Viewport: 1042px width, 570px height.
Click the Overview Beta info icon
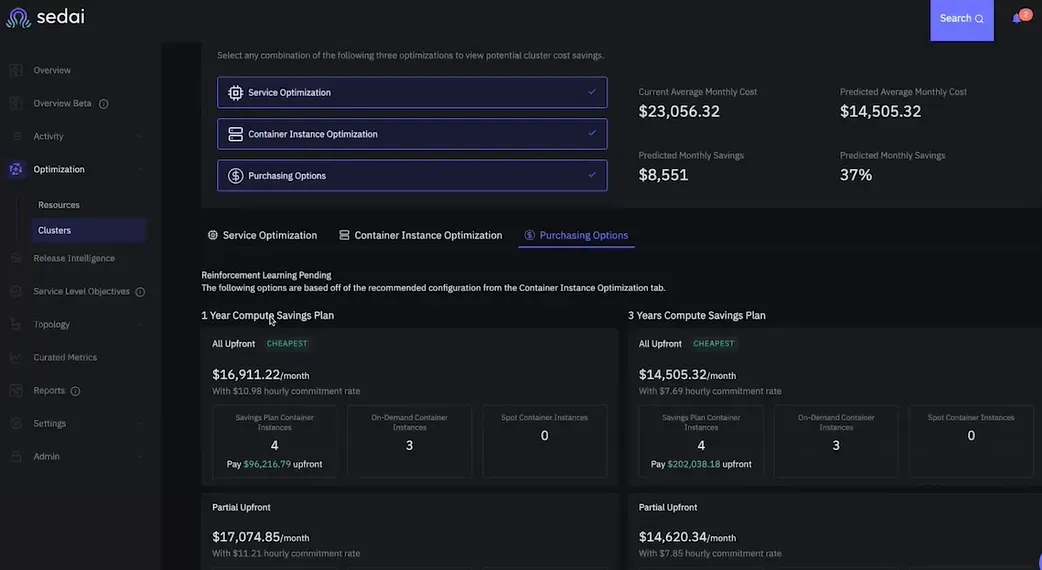[104, 104]
